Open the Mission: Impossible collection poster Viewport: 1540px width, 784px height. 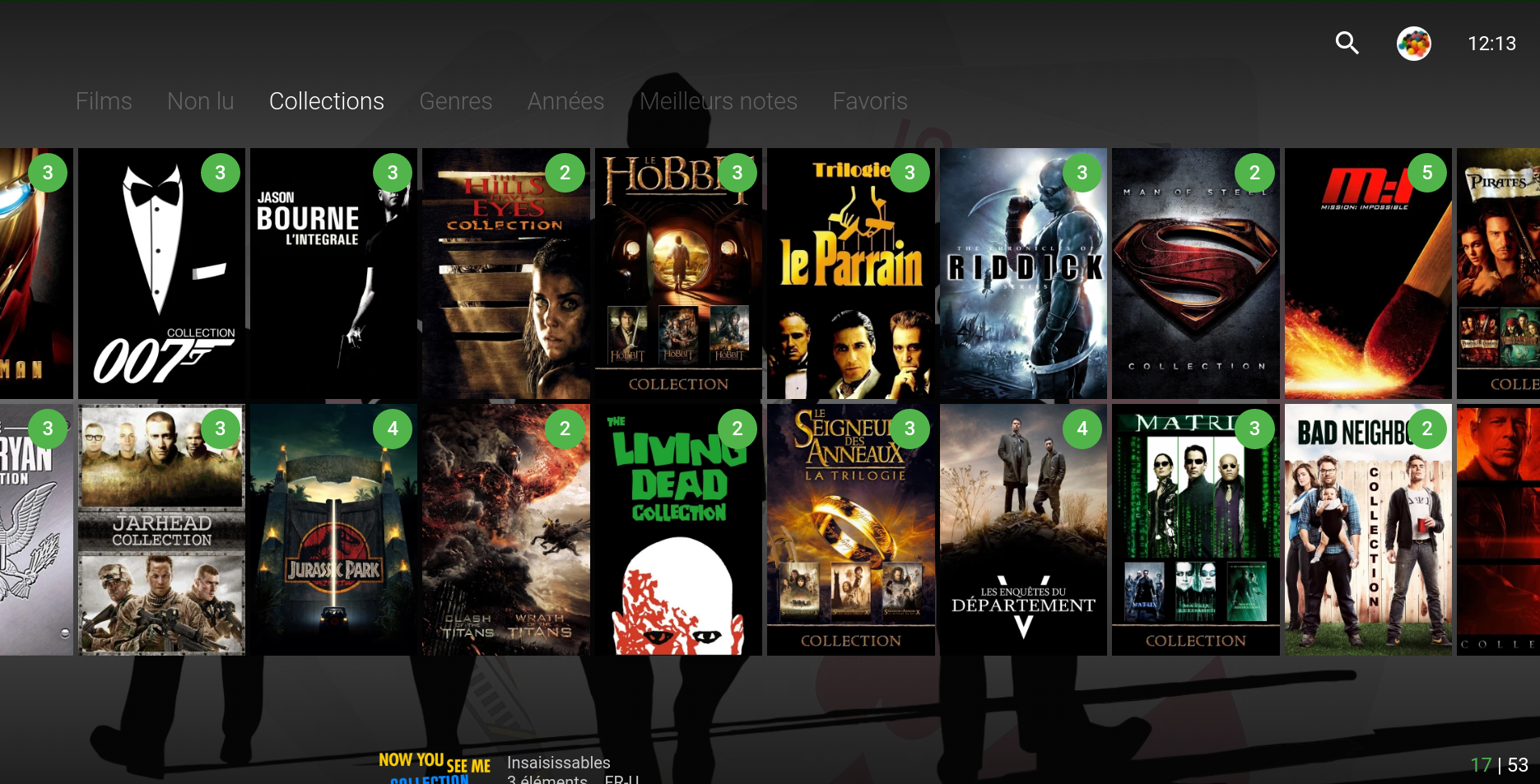[x=1369, y=274]
